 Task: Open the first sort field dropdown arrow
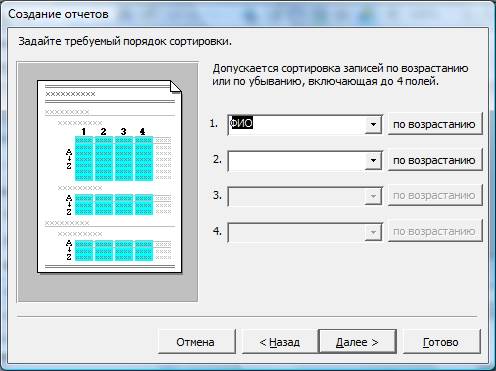click(x=373, y=124)
